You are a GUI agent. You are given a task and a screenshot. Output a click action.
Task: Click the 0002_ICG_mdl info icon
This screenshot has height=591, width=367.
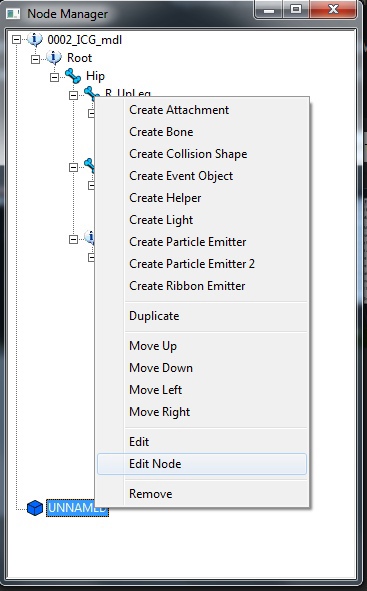[x=35, y=39]
